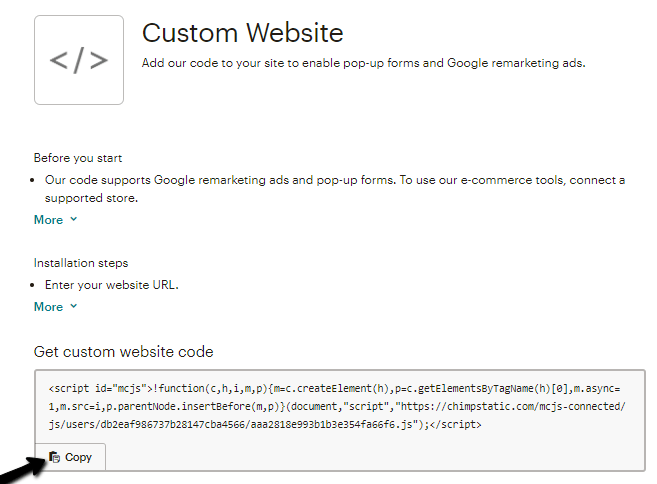Expand More under Before you start

pos(56,220)
